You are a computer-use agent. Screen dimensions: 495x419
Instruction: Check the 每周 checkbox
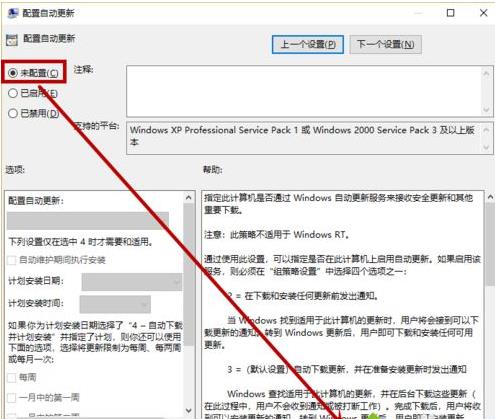tap(12, 378)
